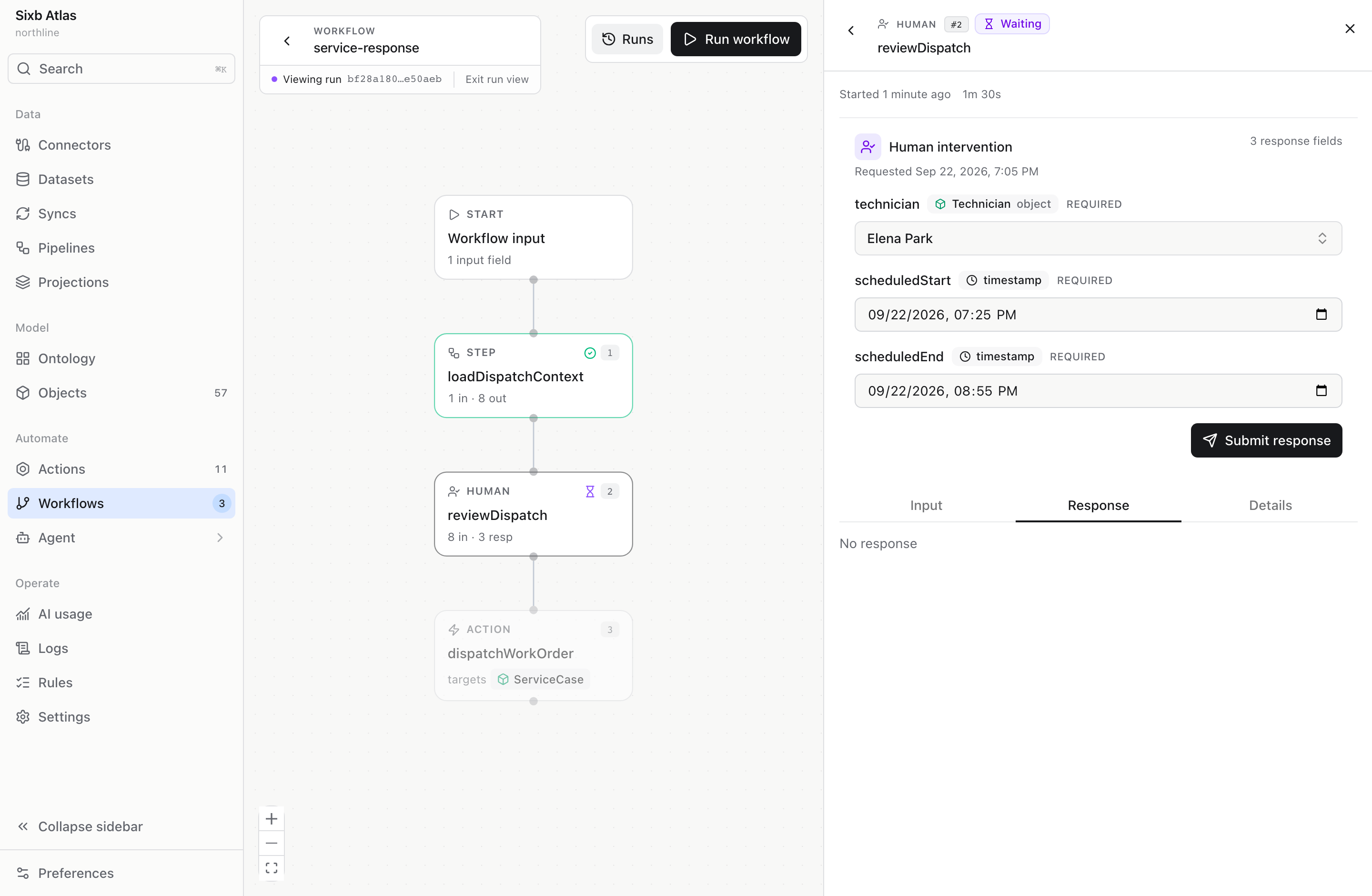
Task: Open scheduledStart calendar picker
Action: (1322, 314)
